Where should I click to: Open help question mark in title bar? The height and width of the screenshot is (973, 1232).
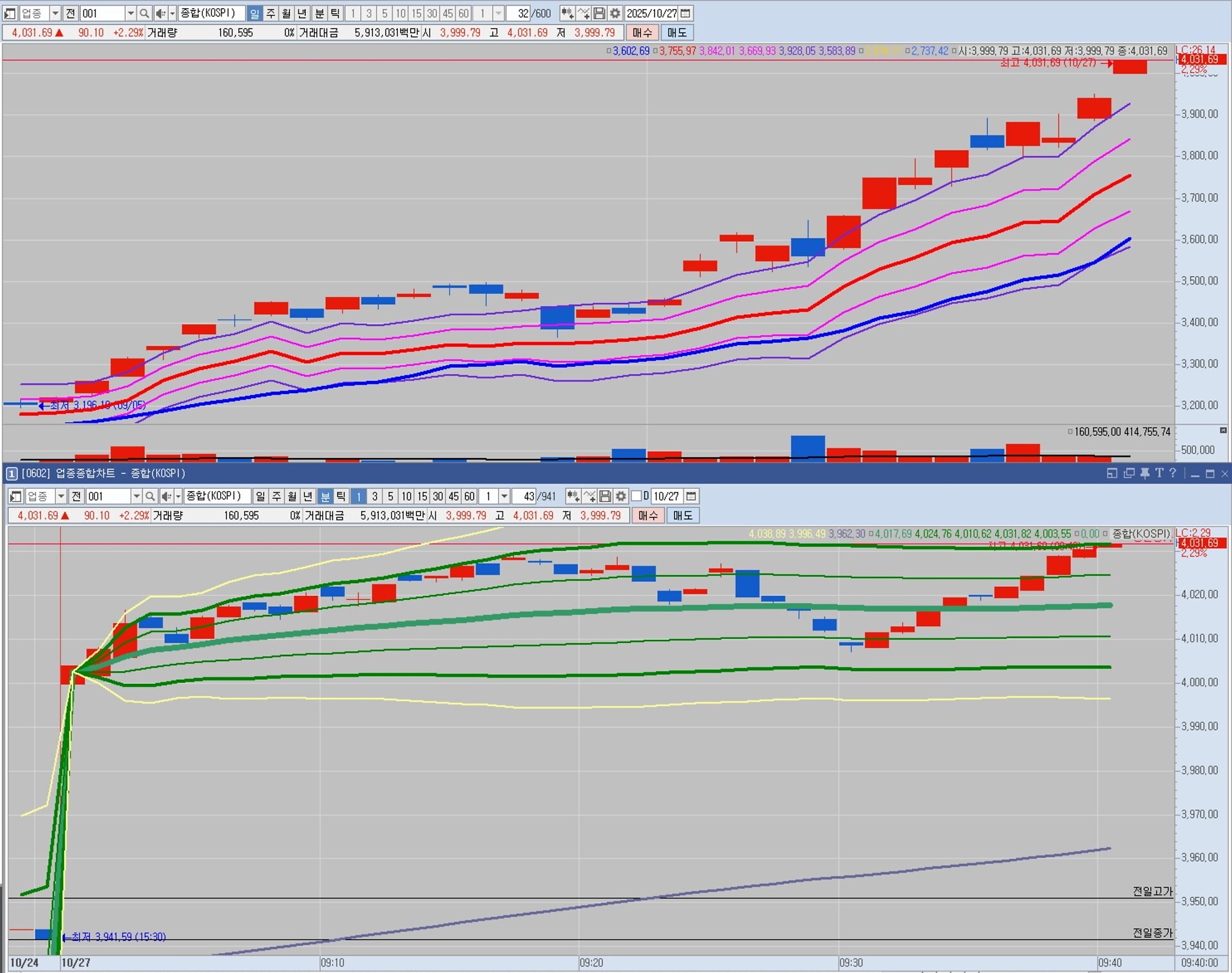pos(1173,473)
